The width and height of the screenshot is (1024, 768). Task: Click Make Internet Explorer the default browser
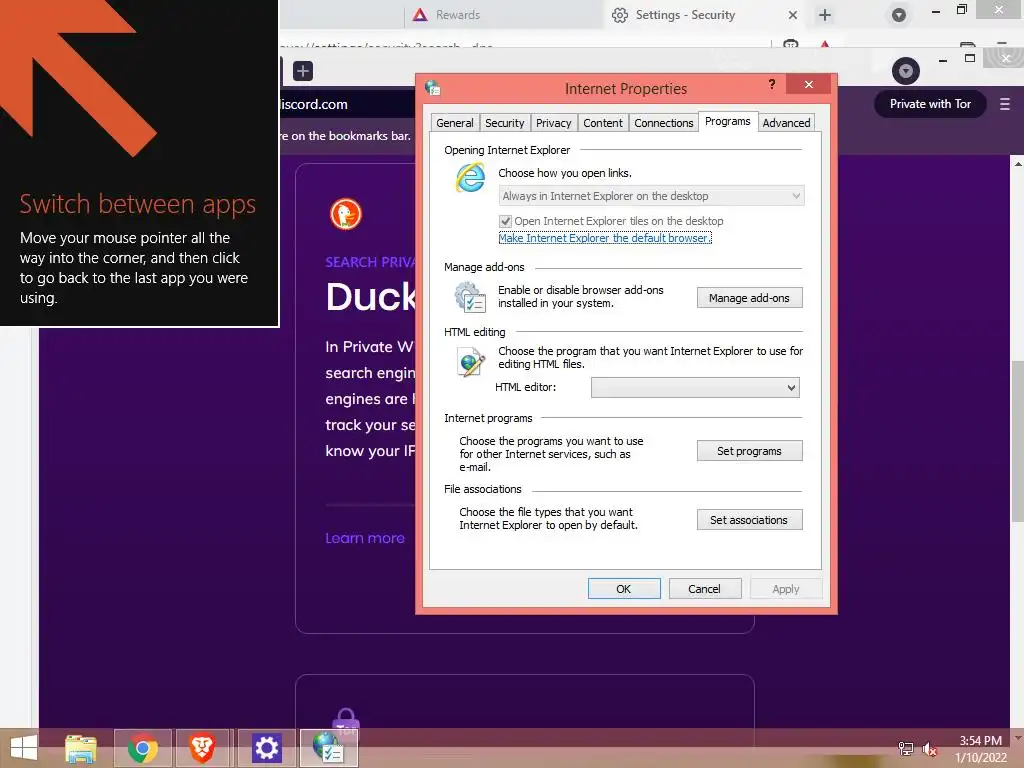pyautogui.click(x=605, y=238)
